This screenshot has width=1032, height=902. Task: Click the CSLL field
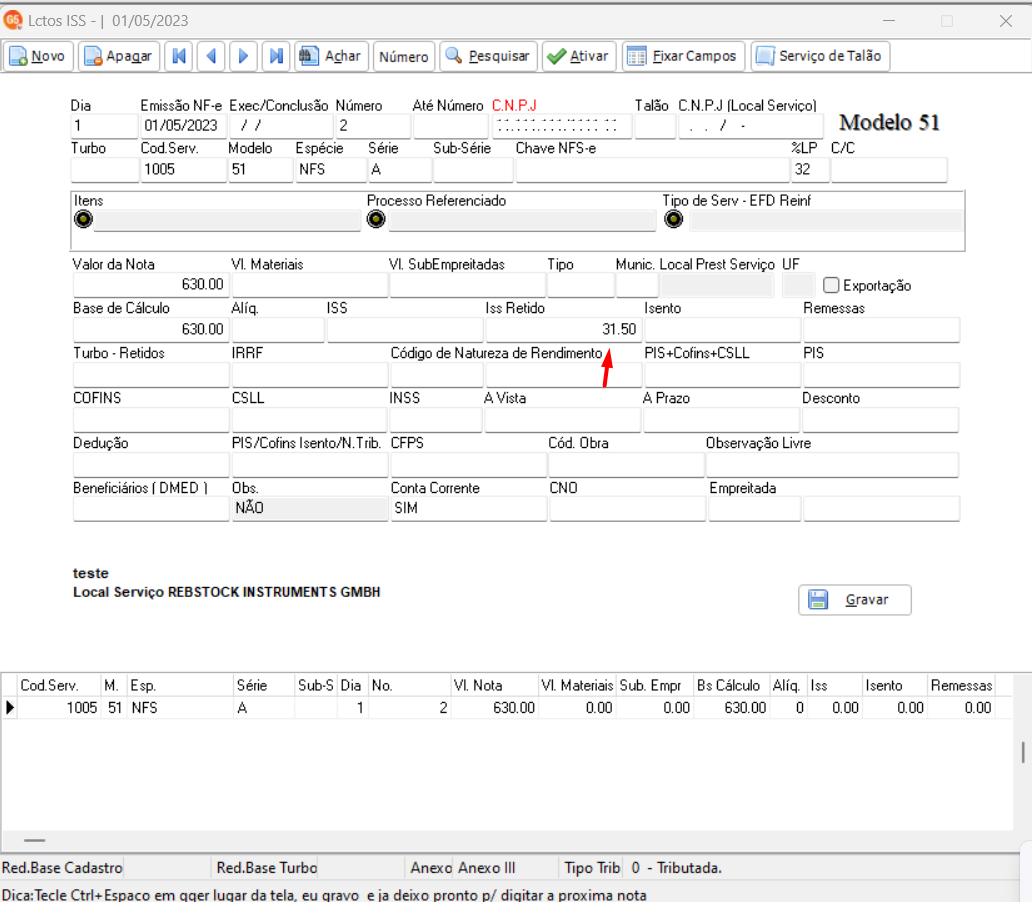(309, 419)
